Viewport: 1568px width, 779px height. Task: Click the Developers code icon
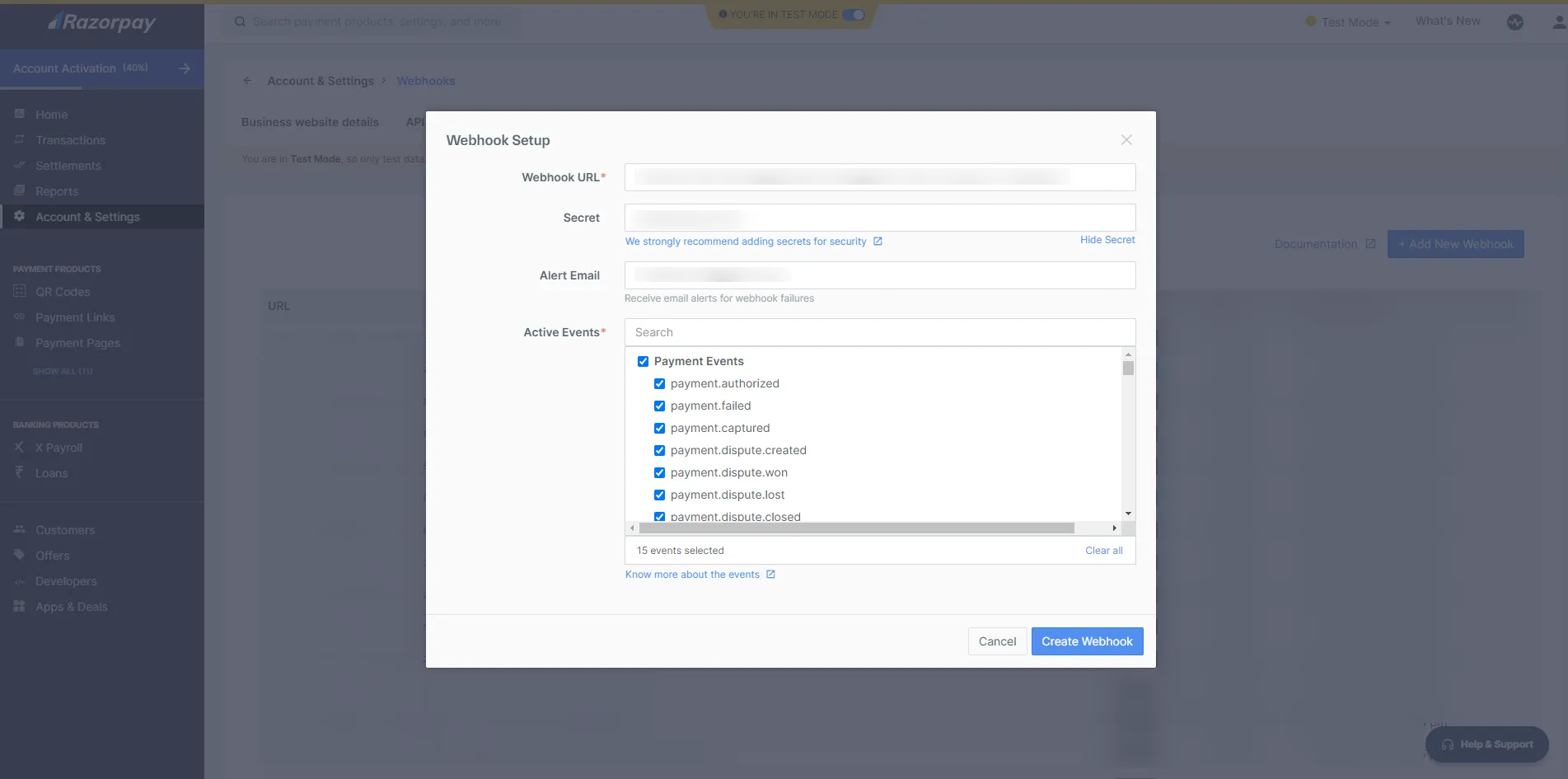click(20, 581)
